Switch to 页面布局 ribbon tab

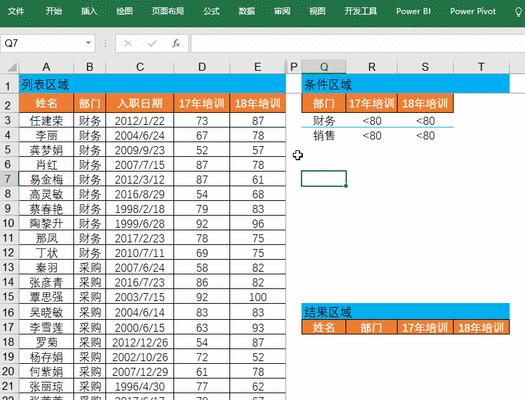tap(168, 11)
